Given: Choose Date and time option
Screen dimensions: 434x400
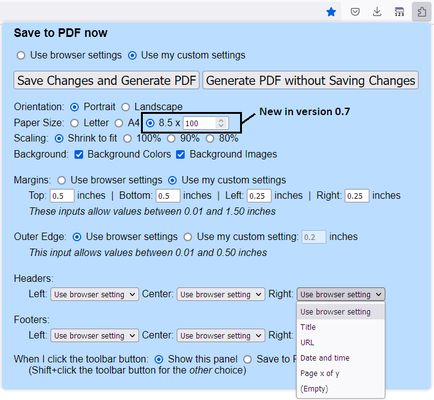Looking at the screenshot, I should [x=341, y=358].
